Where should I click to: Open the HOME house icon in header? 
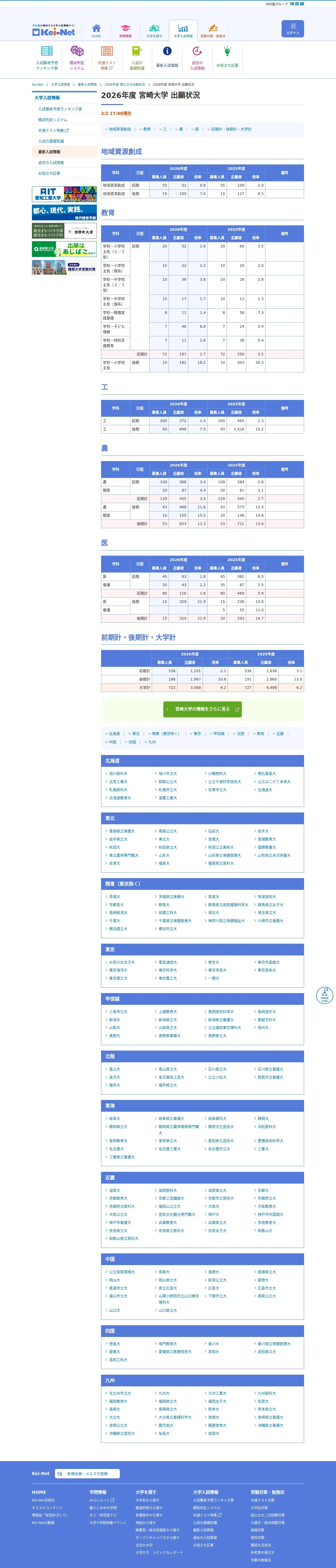[96, 30]
